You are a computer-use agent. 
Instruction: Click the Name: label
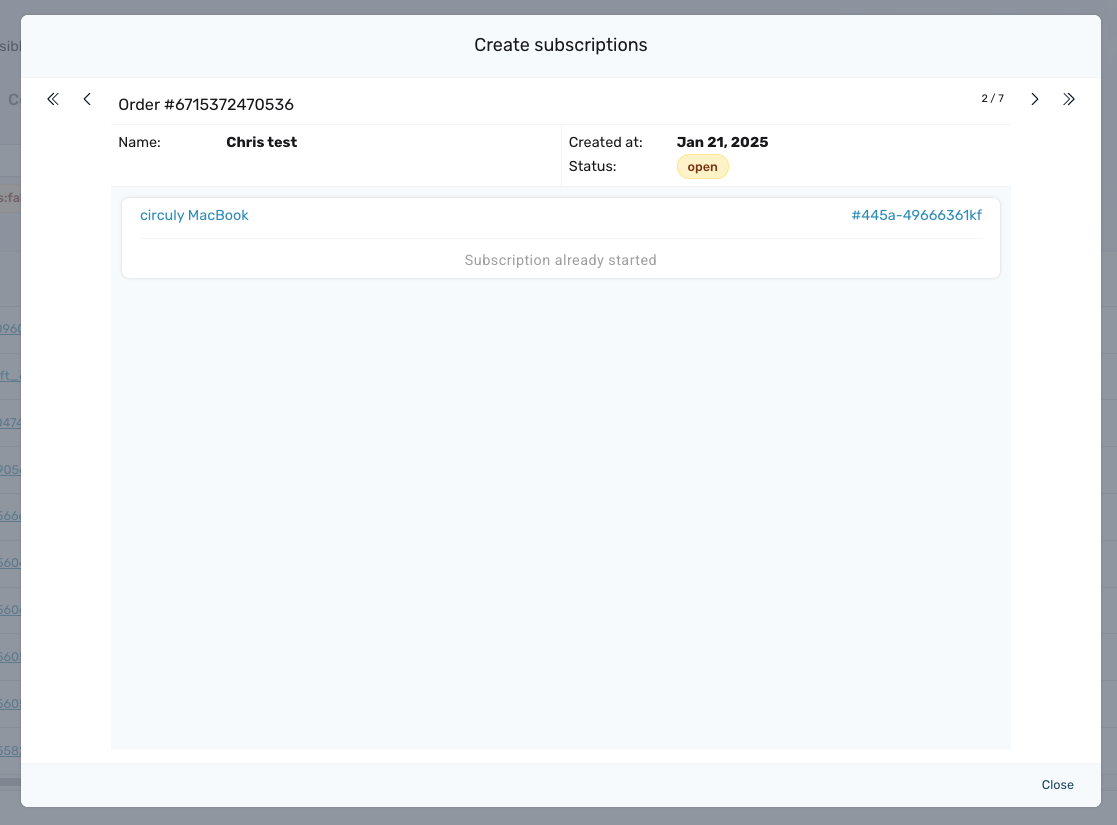(x=140, y=142)
